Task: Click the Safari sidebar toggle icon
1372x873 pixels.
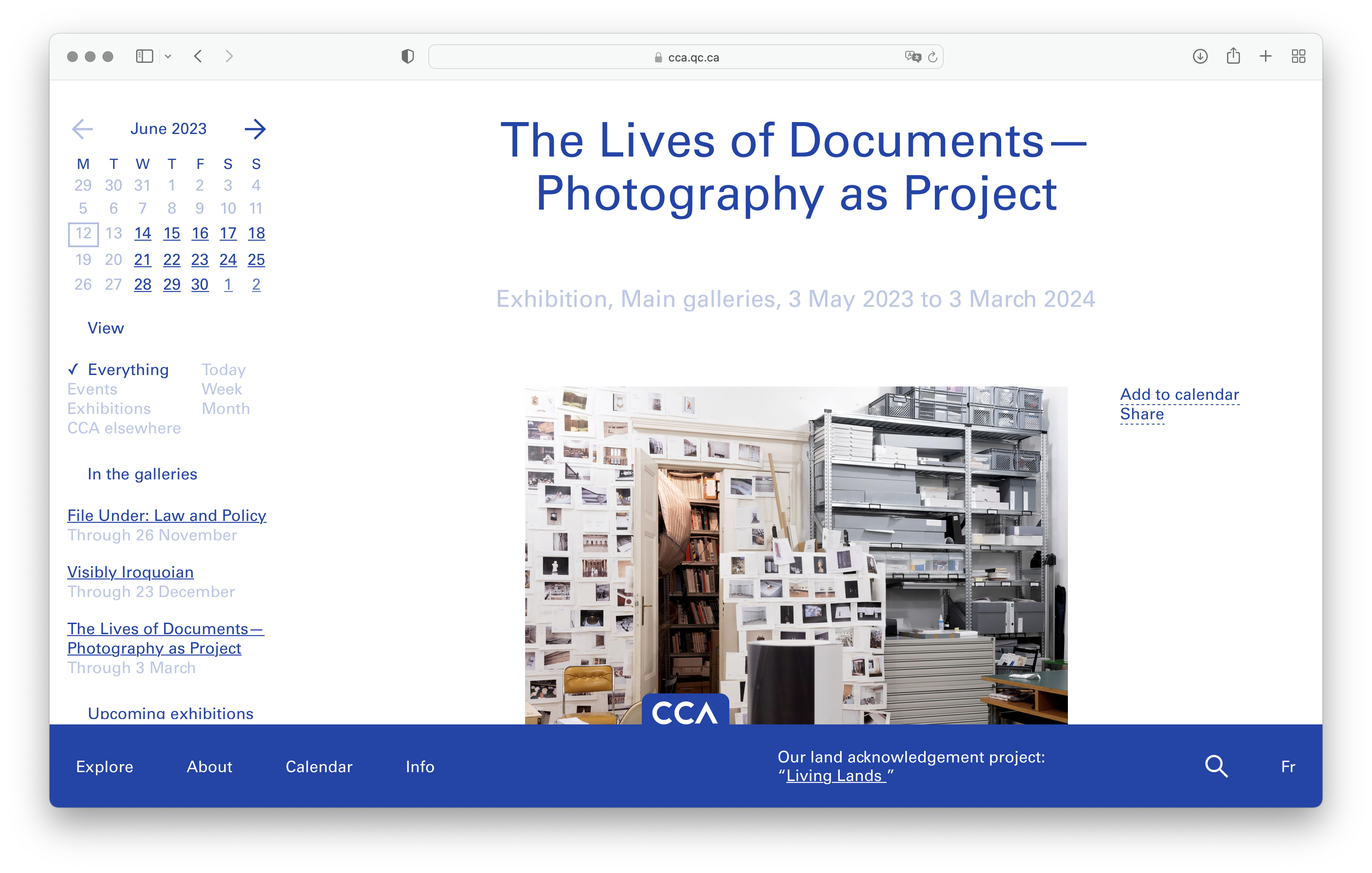Action: coord(144,57)
